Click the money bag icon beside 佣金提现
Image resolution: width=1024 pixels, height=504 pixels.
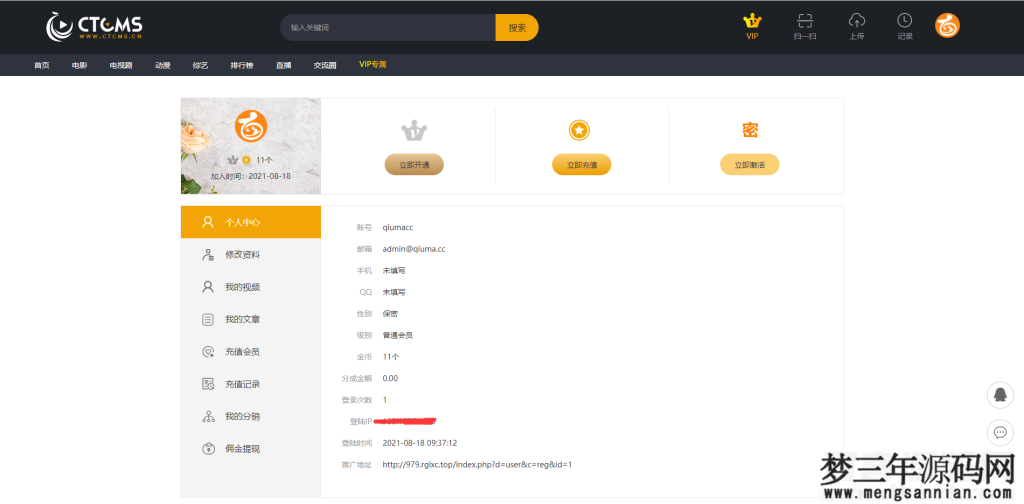pyautogui.click(x=208, y=449)
